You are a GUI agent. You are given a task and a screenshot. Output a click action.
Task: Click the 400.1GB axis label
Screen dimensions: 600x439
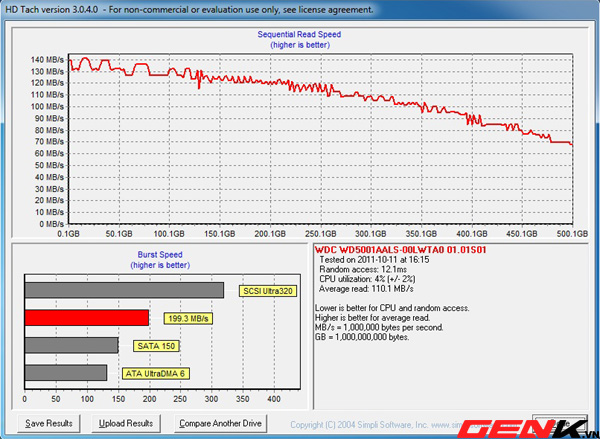pos(472,233)
